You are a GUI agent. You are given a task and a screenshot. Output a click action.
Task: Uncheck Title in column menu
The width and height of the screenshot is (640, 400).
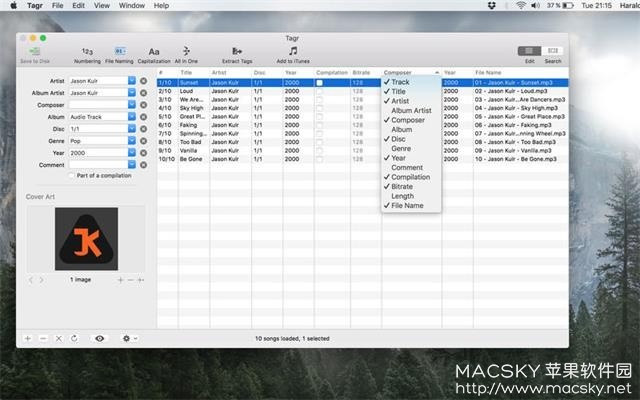[411, 91]
